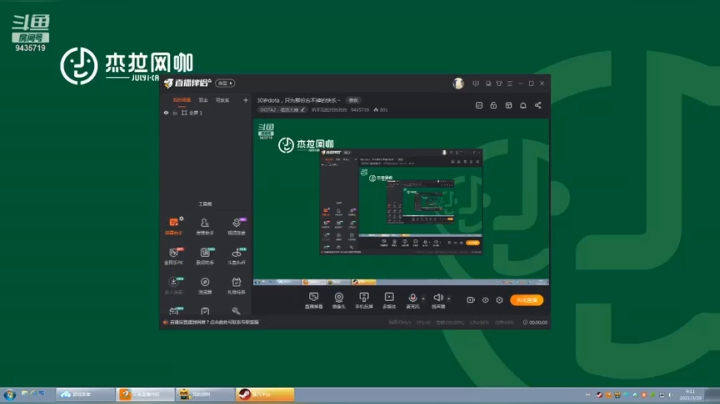
Task: Toggle preview visibility eye near live button
Action: (x=485, y=300)
